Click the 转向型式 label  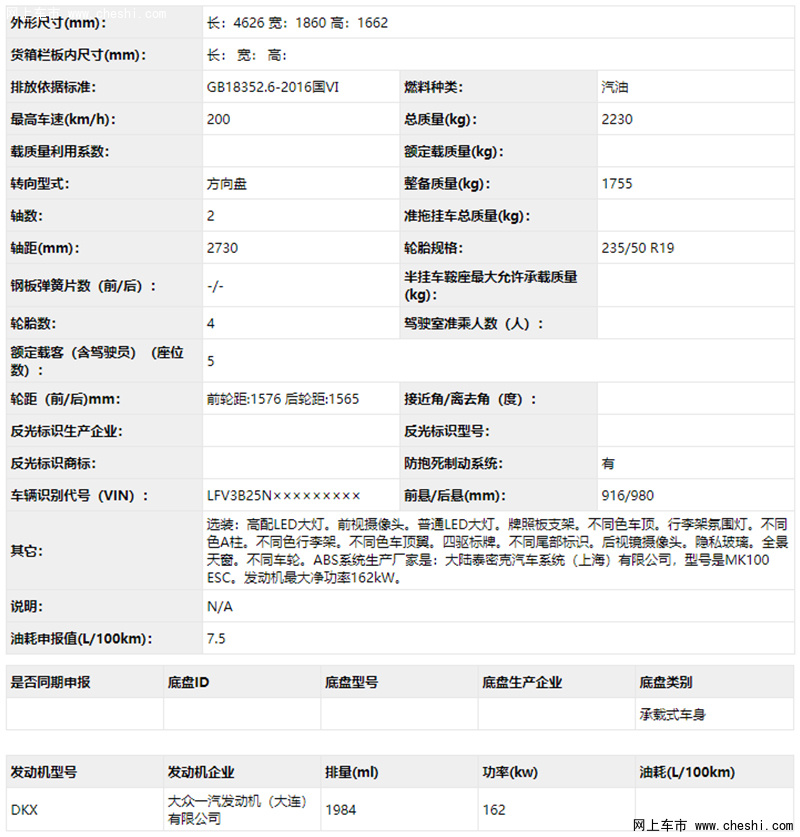point(39,184)
